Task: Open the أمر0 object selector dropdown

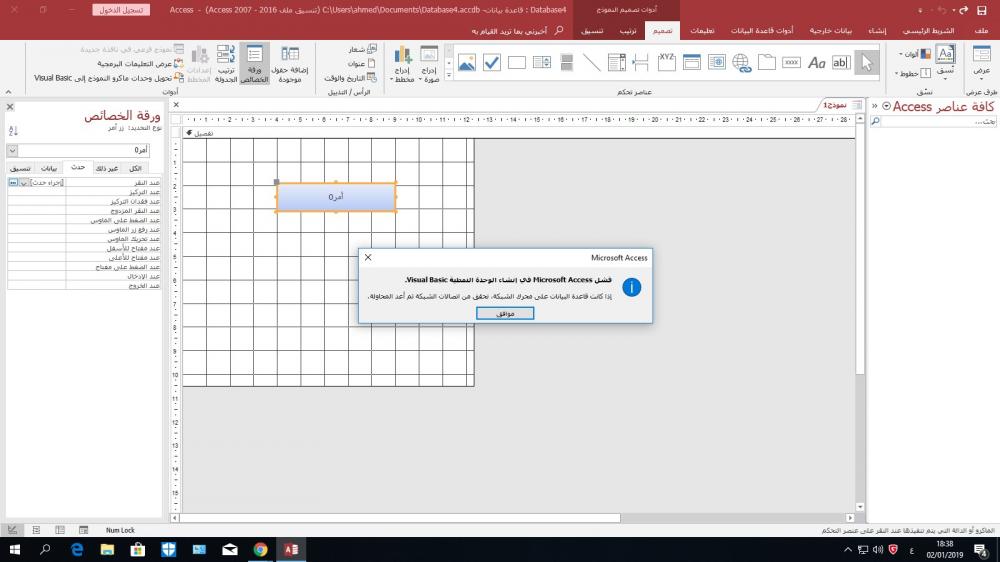Action: tap(12, 150)
